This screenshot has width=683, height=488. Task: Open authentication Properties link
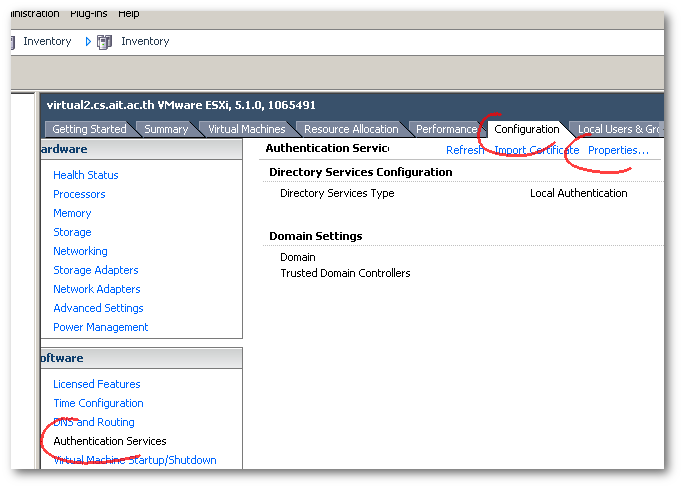click(x=618, y=150)
